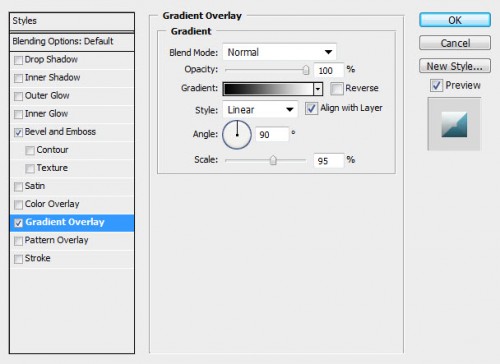The image size is (500, 364).
Task: Enable the Texture checkbox
Action: coord(30,168)
